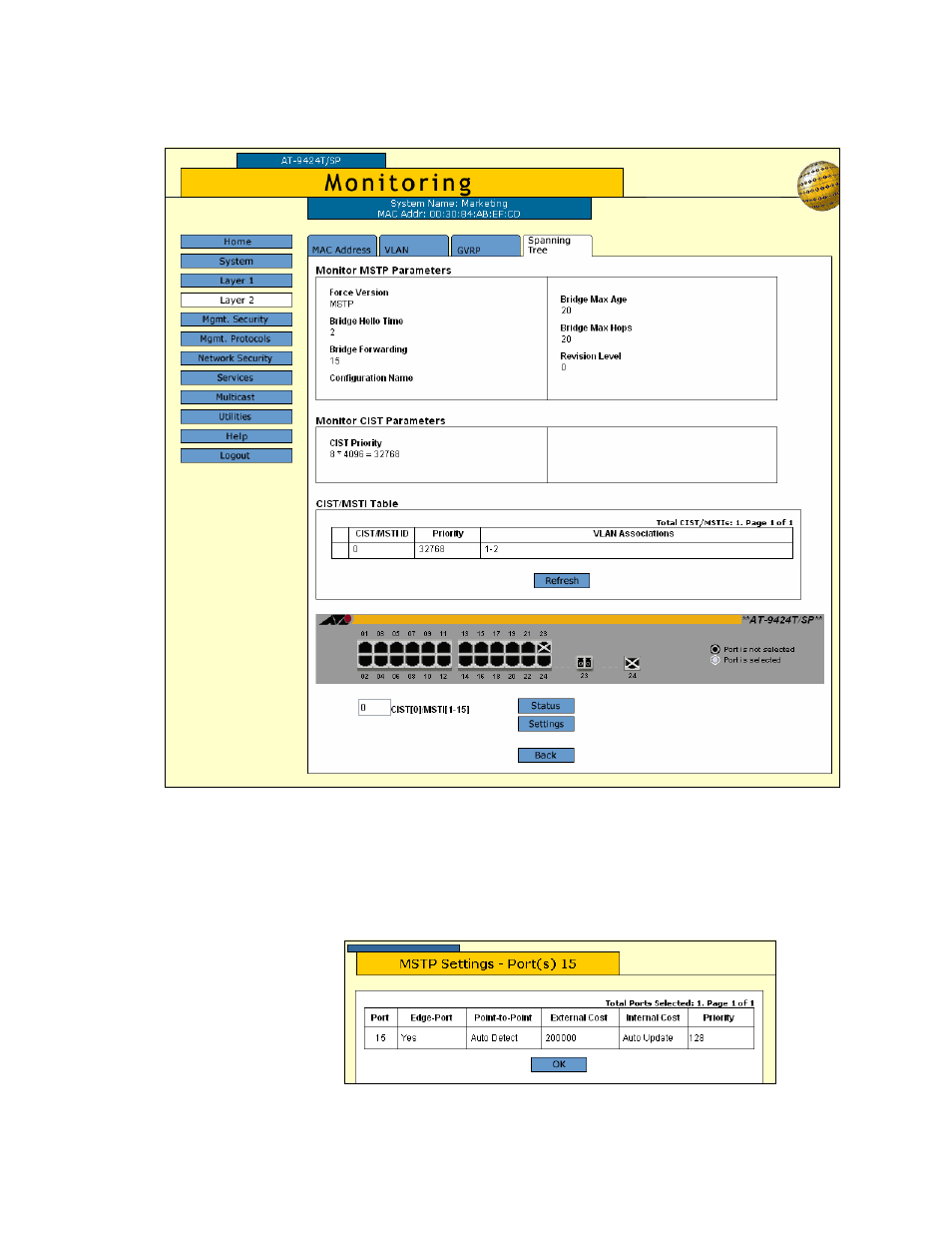Select port 15 on the switch image
Screen dimensions: 952x1233
[481, 648]
